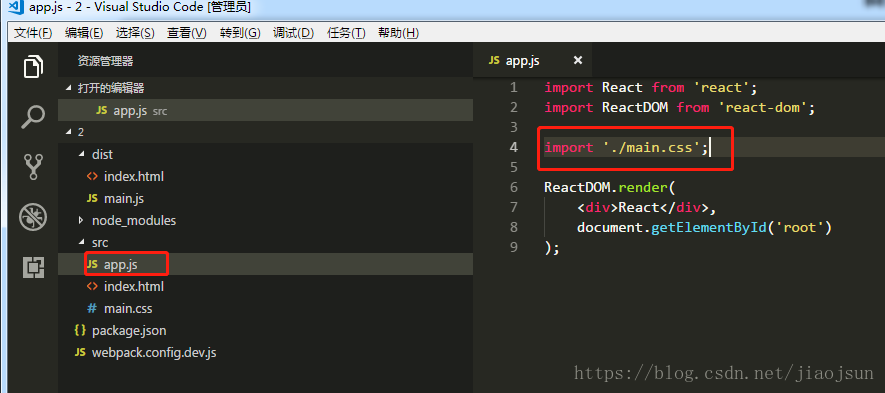This screenshot has width=885, height=393.
Task: Open the 文件(F) menu
Action: (33, 33)
